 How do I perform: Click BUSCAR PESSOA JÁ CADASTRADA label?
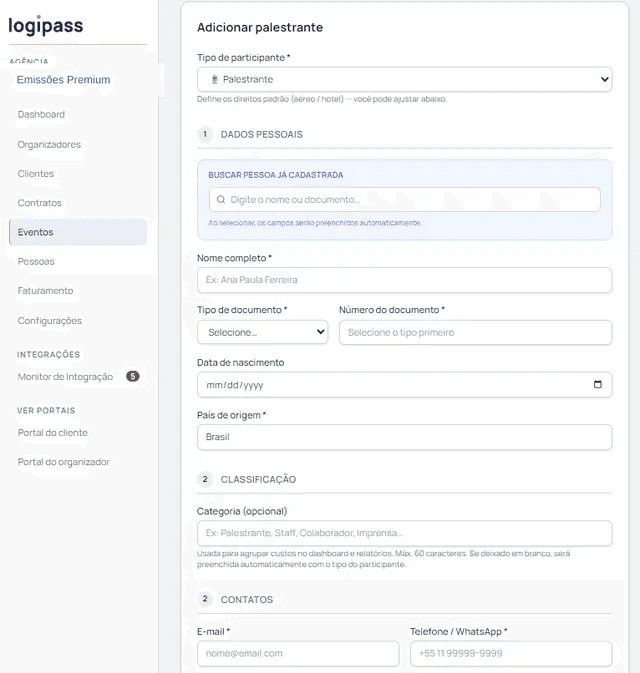pos(276,175)
